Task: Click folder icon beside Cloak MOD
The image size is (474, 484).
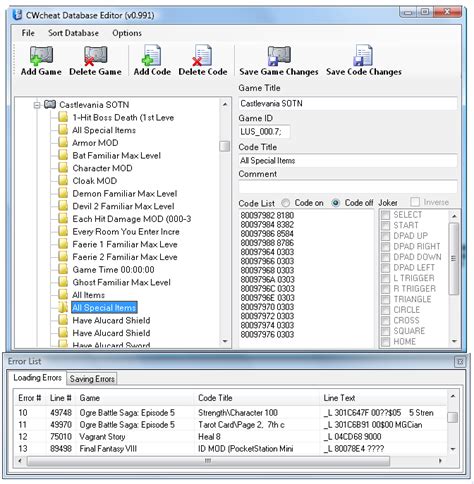Action: (63, 180)
